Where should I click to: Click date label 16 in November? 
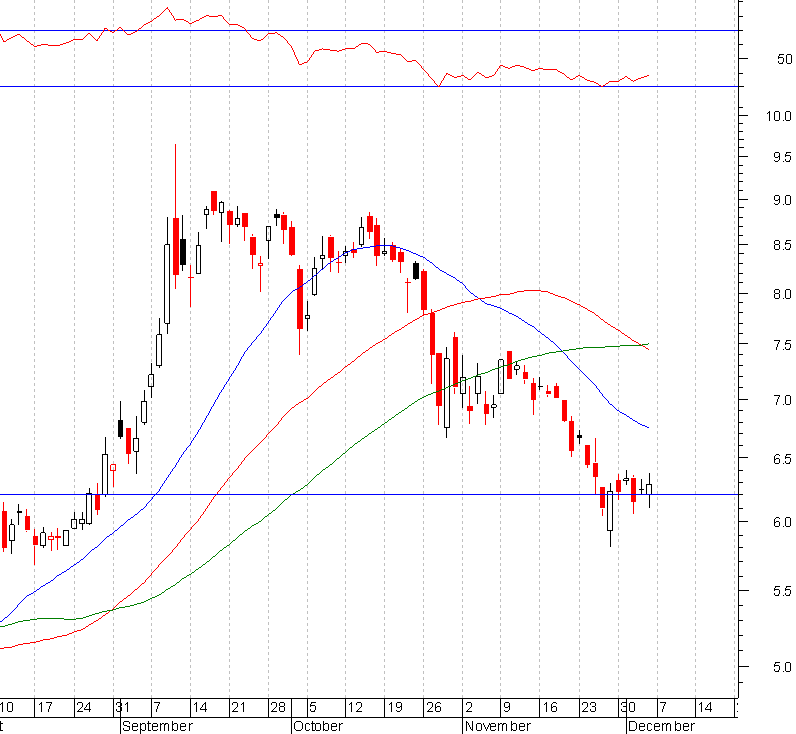[550, 707]
